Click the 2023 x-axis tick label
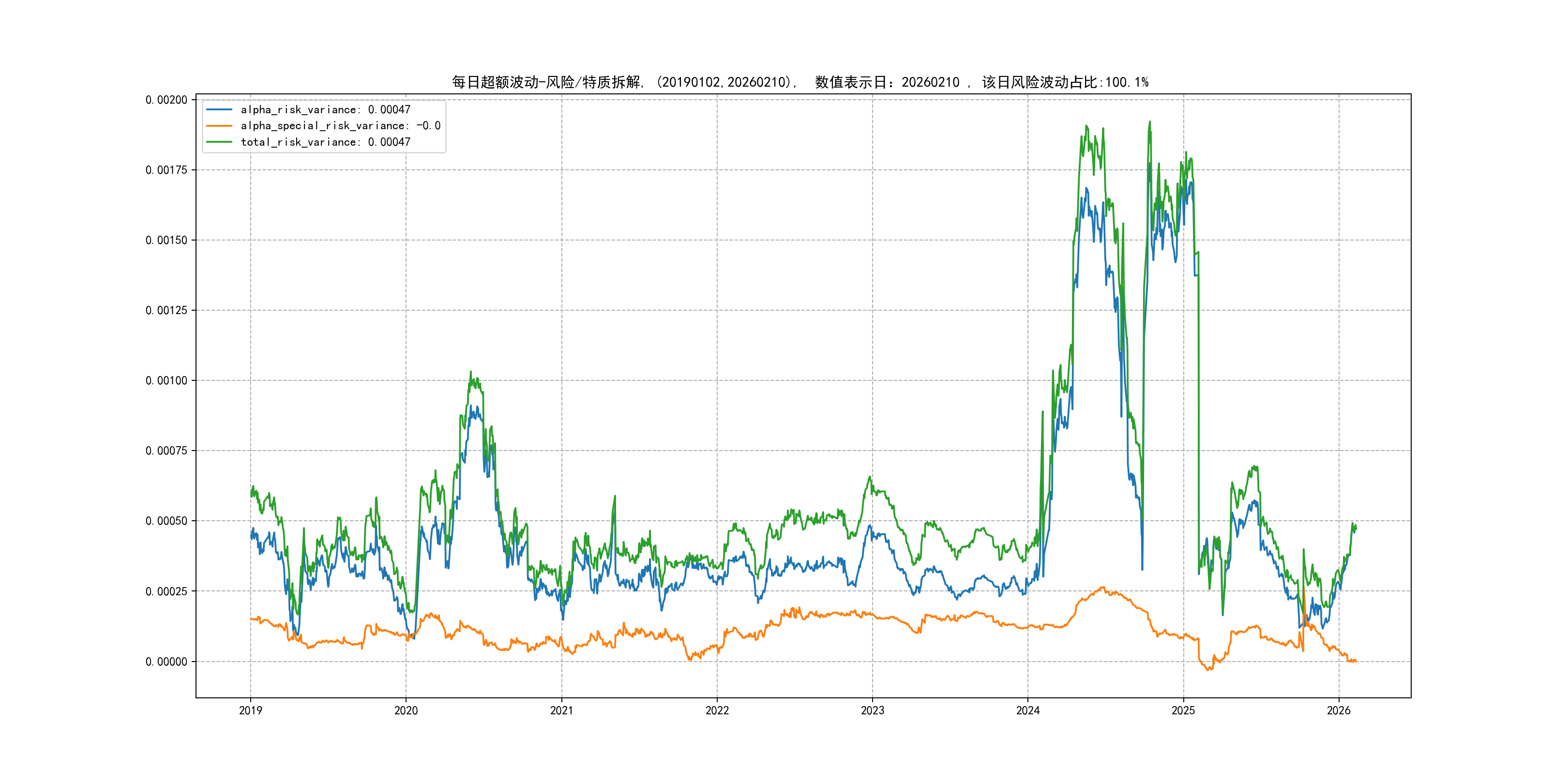This screenshot has height=784, width=1568. (x=872, y=710)
